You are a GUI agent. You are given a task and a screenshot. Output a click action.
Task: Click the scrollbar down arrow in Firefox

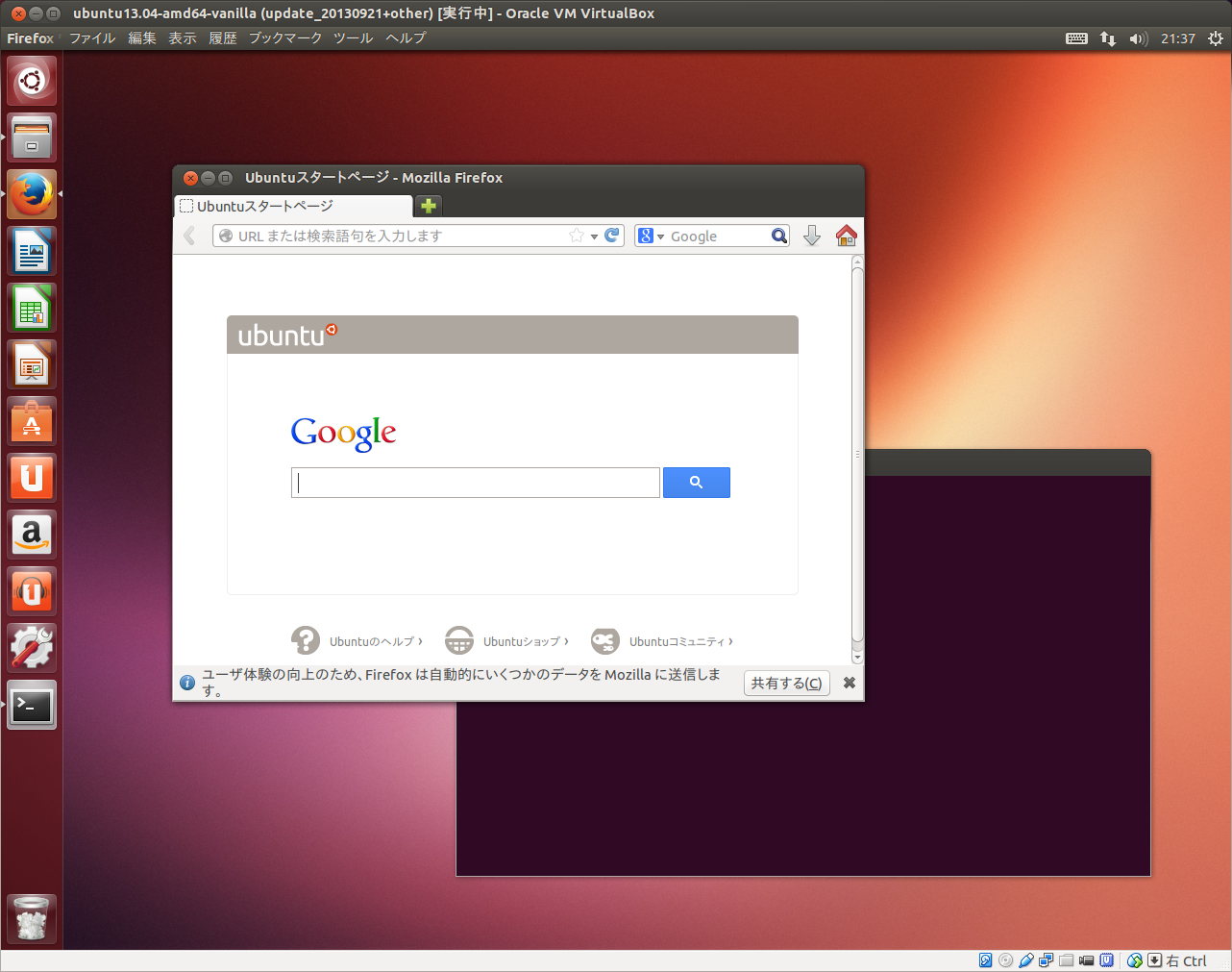857,658
